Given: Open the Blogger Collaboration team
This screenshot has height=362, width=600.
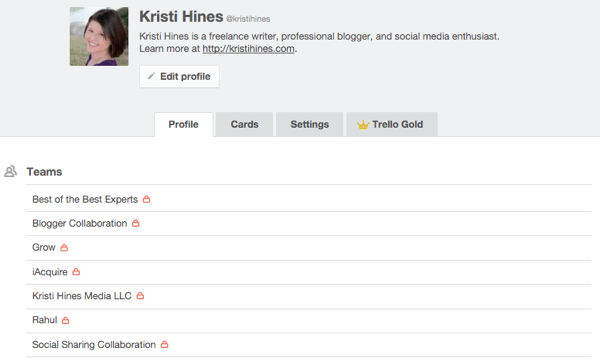Looking at the screenshot, I should click(x=80, y=223).
